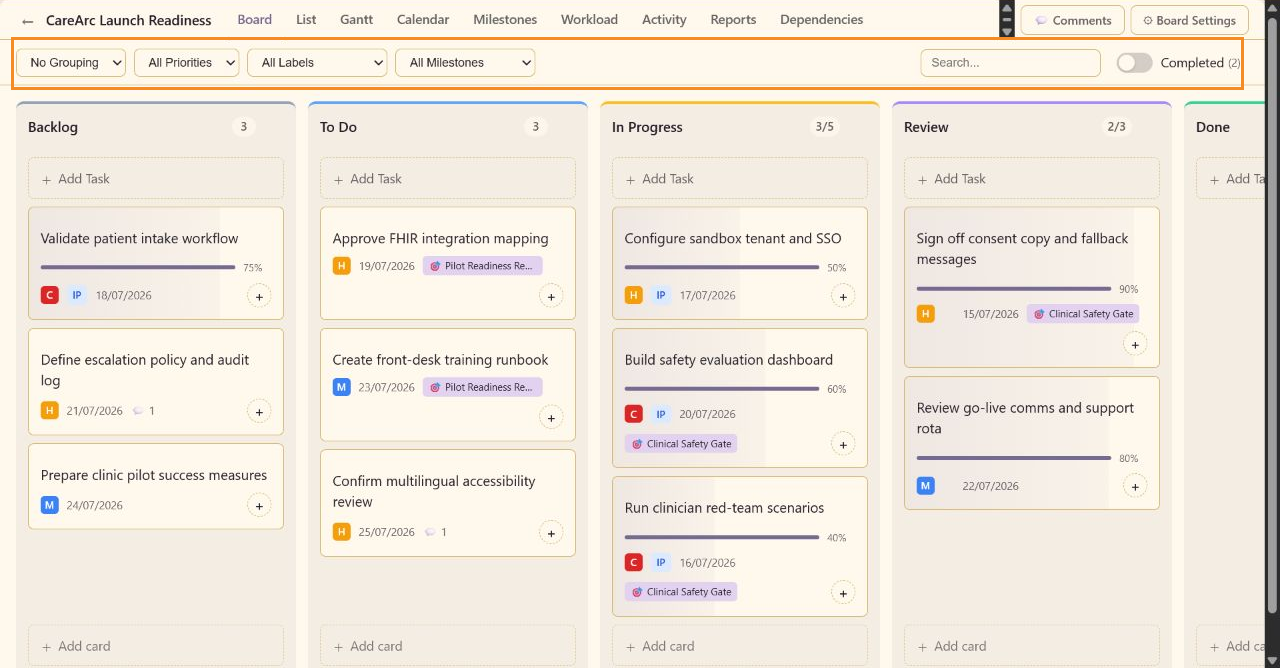Open the plus menu on Review go-live comms card
Viewport: 1280px width, 668px height.
[x=1135, y=486]
